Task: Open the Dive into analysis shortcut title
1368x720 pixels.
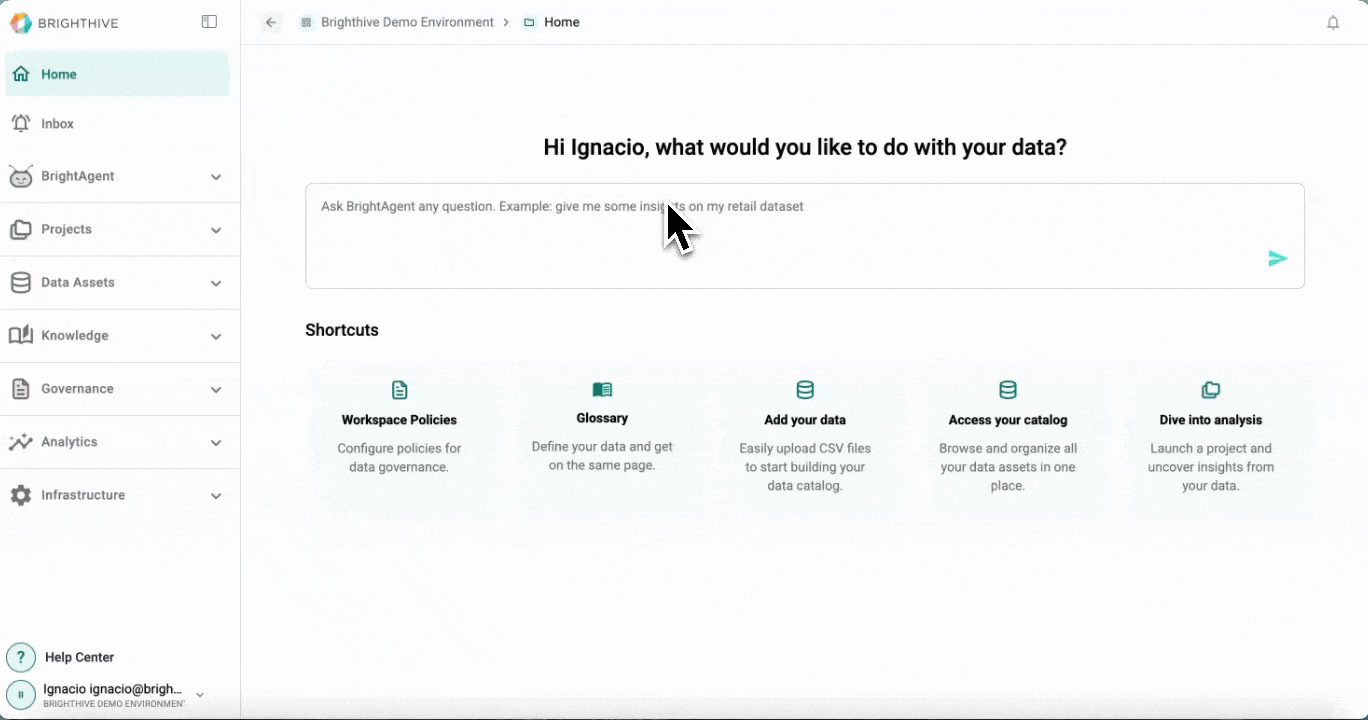Action: point(1211,420)
